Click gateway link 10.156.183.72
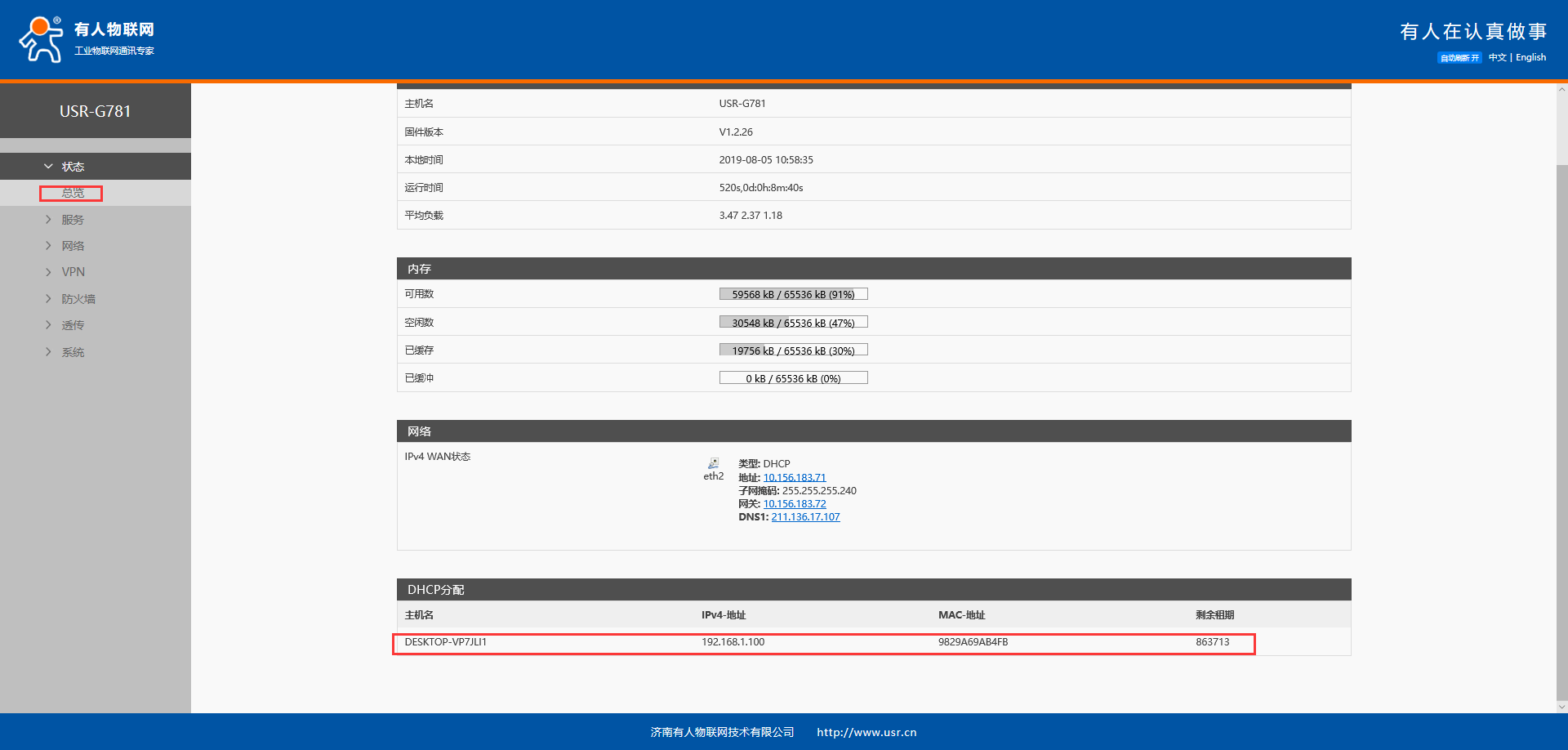 click(794, 504)
